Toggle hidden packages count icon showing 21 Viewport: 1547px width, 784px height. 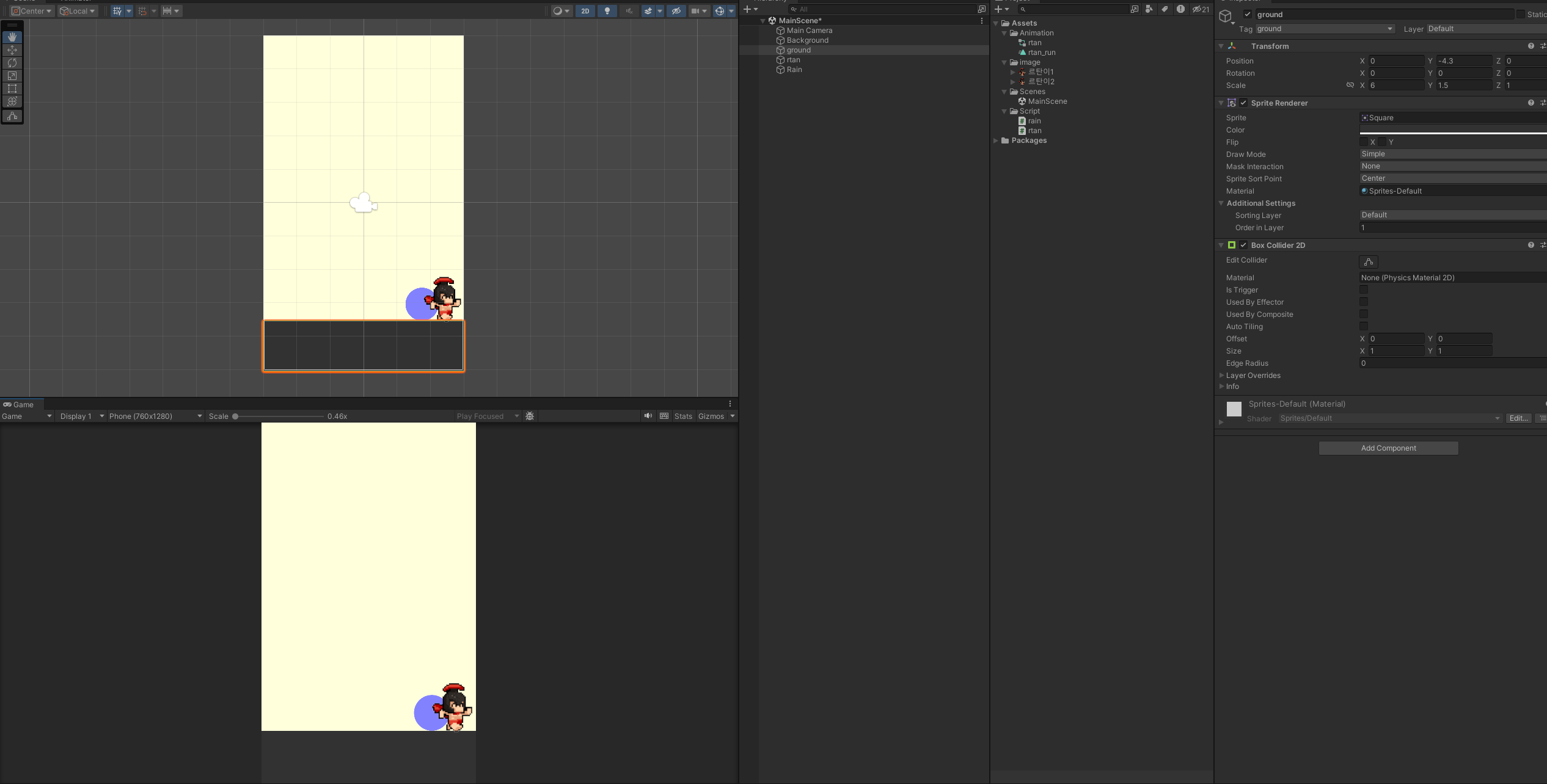coord(1201,9)
